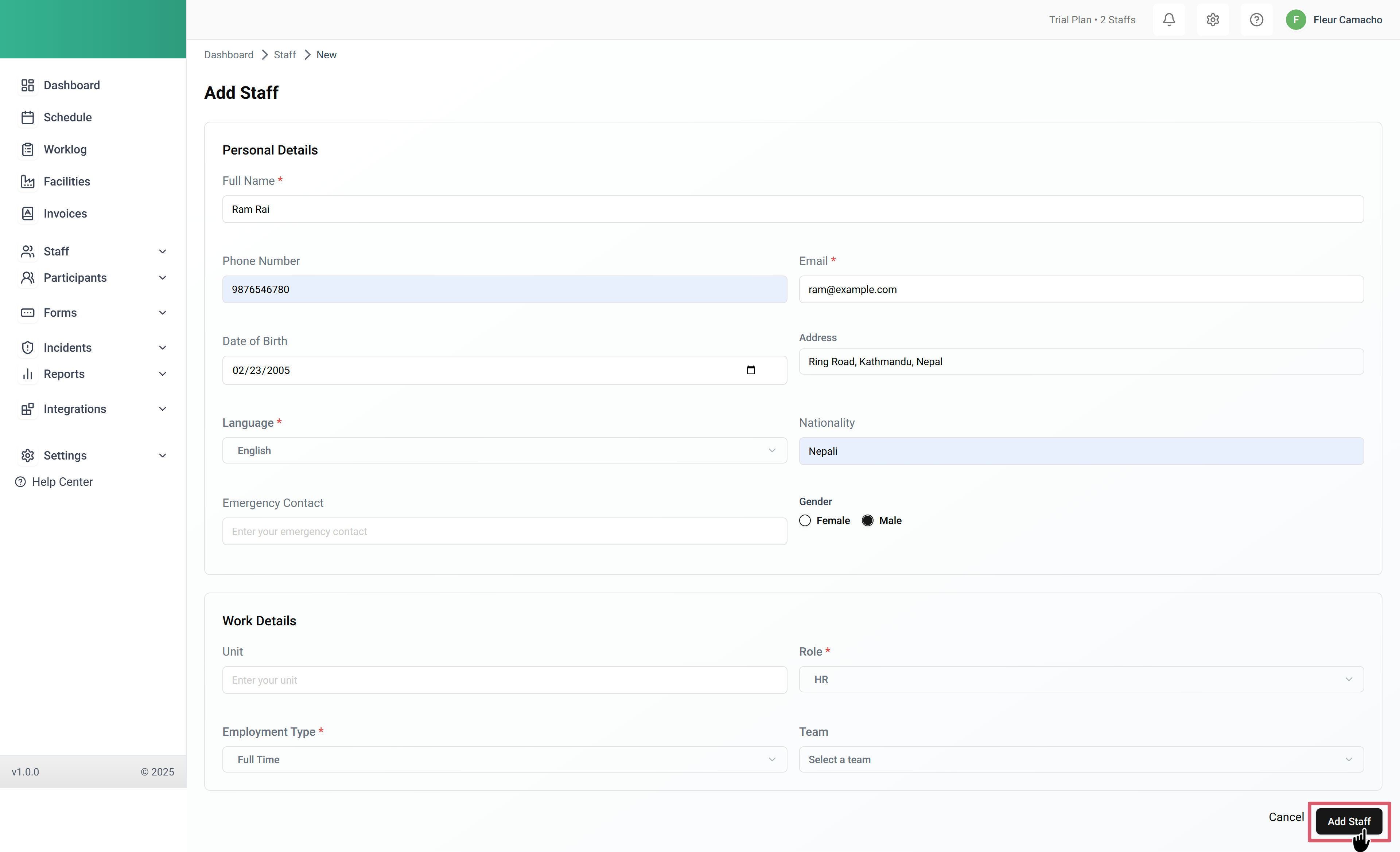The image size is (1400, 852).
Task: Click the Schedule calendar icon in sidebar
Action: [x=27, y=118]
